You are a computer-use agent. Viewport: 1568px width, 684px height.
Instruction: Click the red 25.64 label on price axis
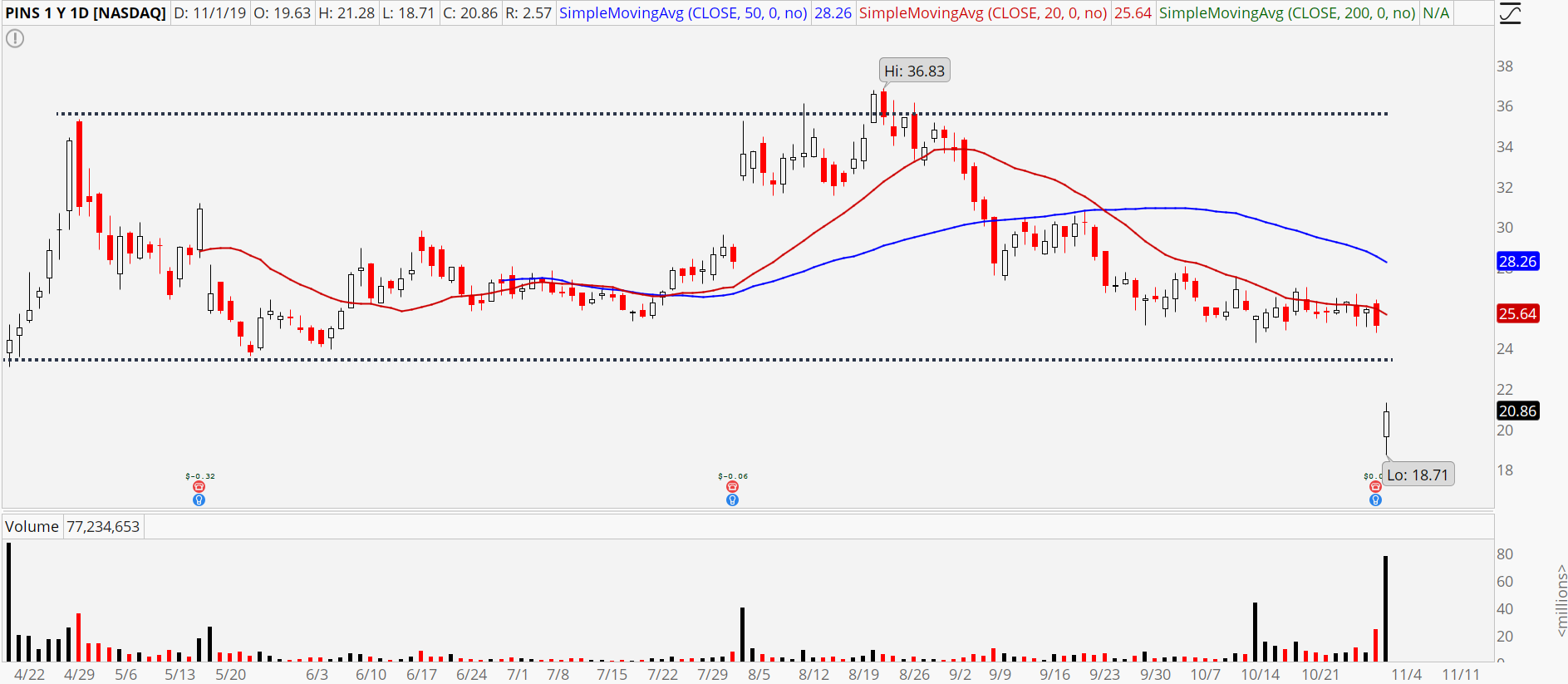pyautogui.click(x=1517, y=313)
